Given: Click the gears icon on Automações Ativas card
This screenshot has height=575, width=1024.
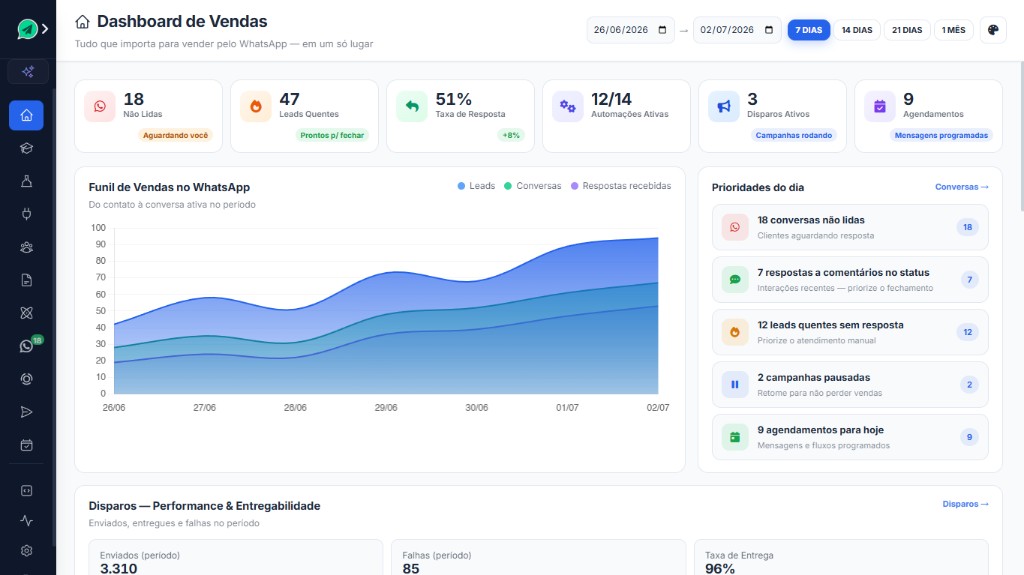Looking at the screenshot, I should click(568, 107).
